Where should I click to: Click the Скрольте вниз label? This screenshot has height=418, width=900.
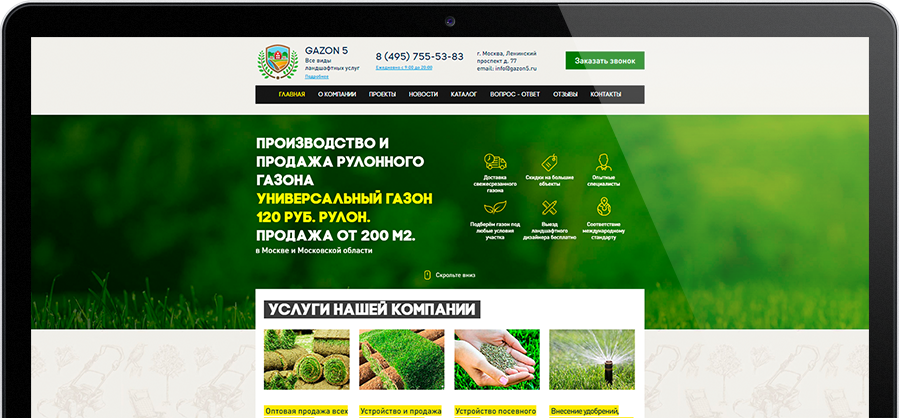[x=455, y=275]
